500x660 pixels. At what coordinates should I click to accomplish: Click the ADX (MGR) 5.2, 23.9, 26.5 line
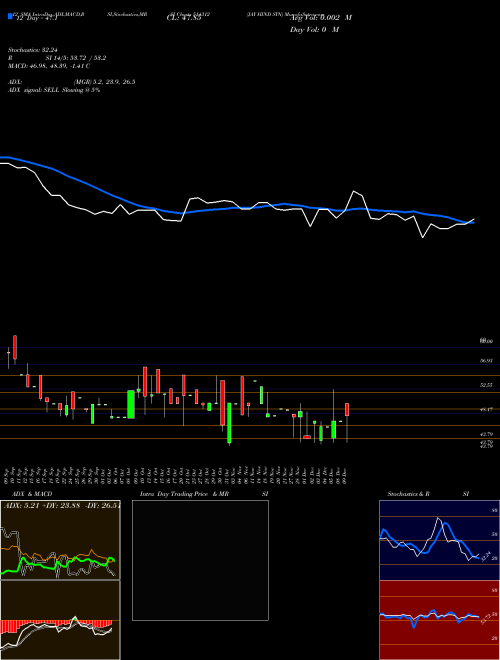(72, 82)
